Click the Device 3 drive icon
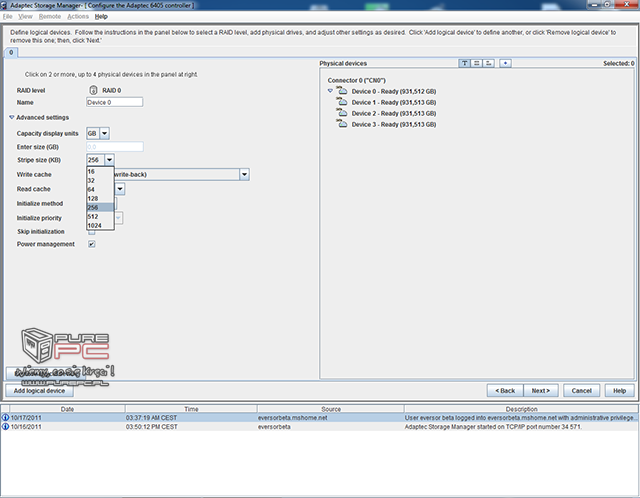Viewport: 640px width, 498px height. pos(342,124)
